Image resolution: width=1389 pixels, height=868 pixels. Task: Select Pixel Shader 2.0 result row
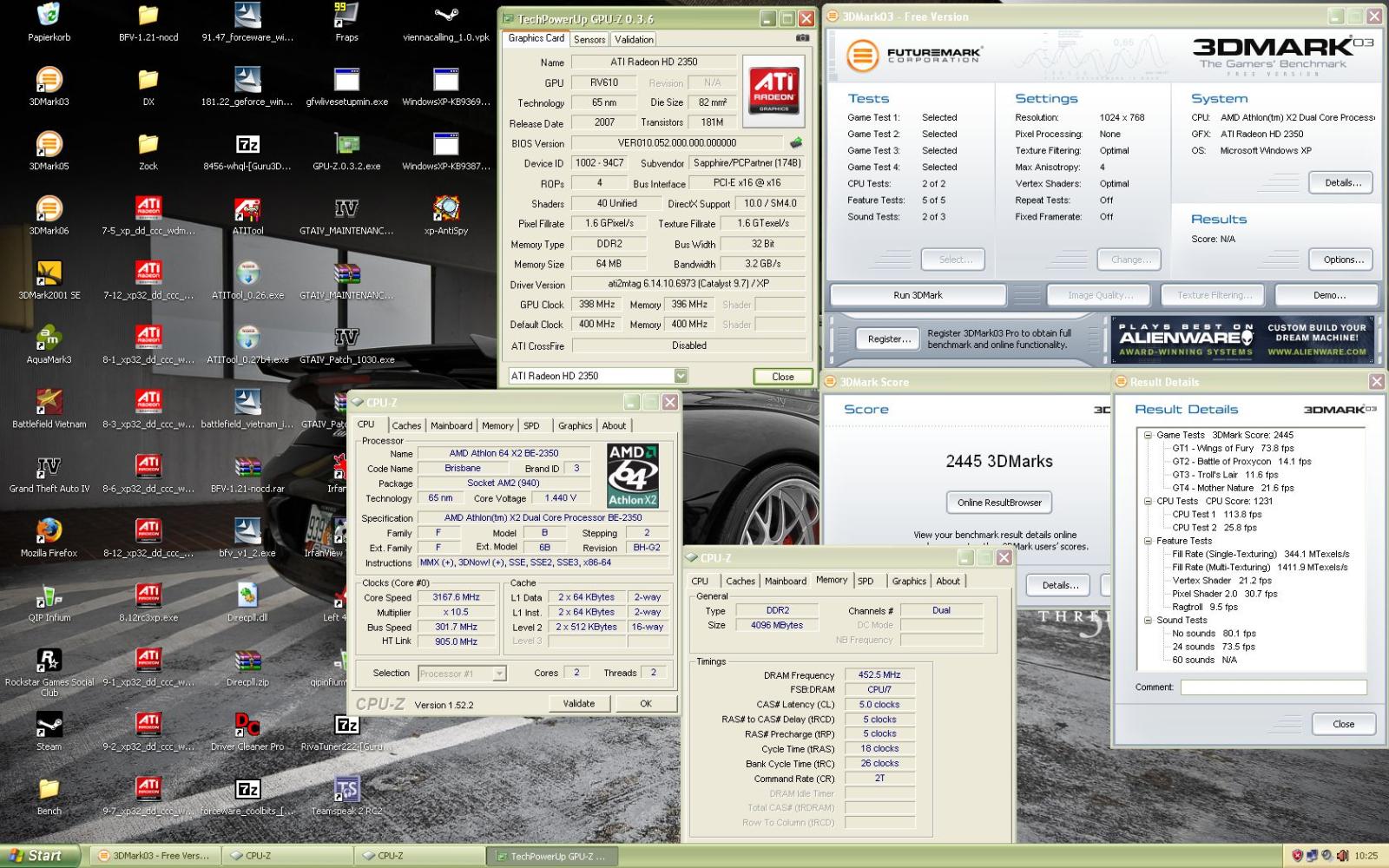tap(1224, 594)
